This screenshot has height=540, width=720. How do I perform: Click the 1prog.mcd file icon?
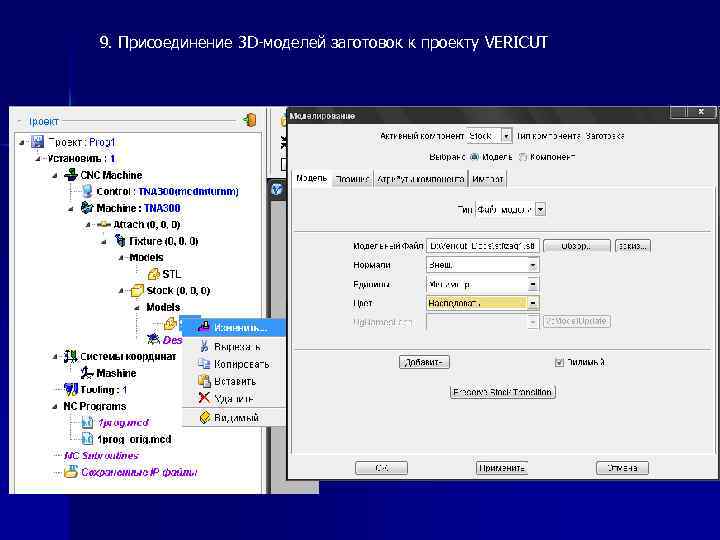87,422
